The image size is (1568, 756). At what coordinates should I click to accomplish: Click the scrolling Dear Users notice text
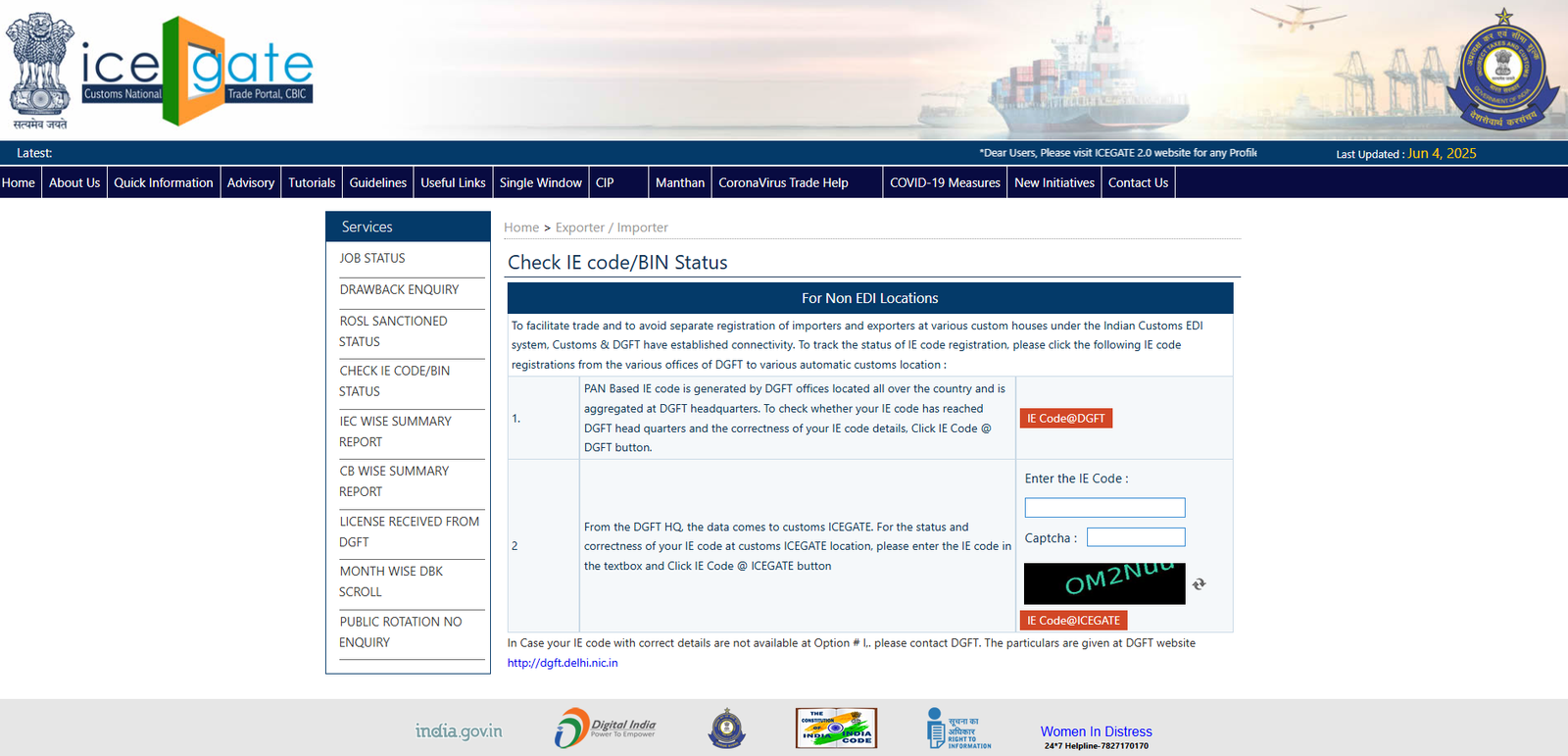(x=1117, y=153)
